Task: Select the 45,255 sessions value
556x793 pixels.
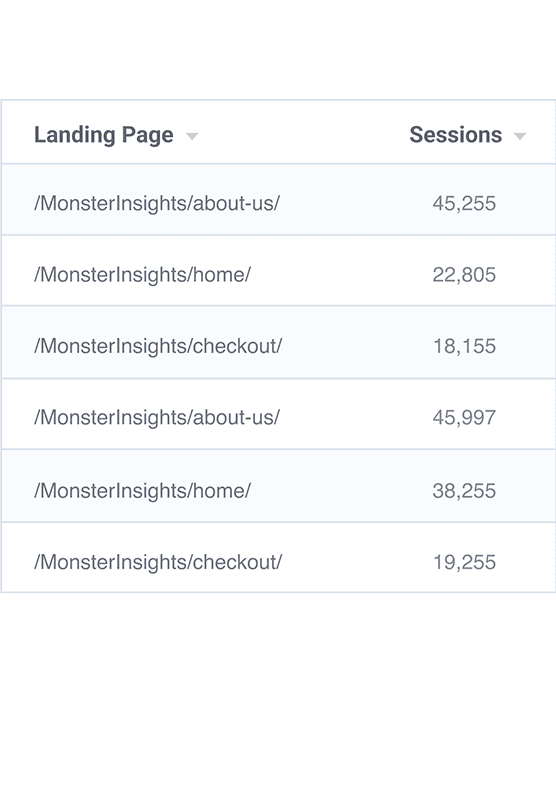Action: [464, 203]
